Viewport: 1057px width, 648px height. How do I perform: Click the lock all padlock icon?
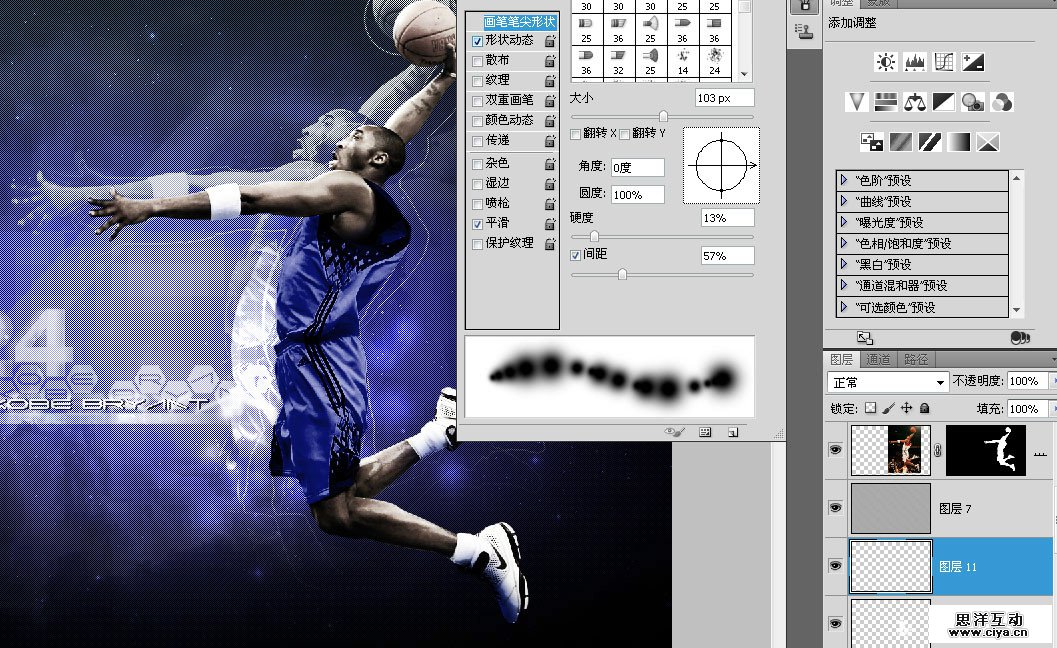(925, 408)
